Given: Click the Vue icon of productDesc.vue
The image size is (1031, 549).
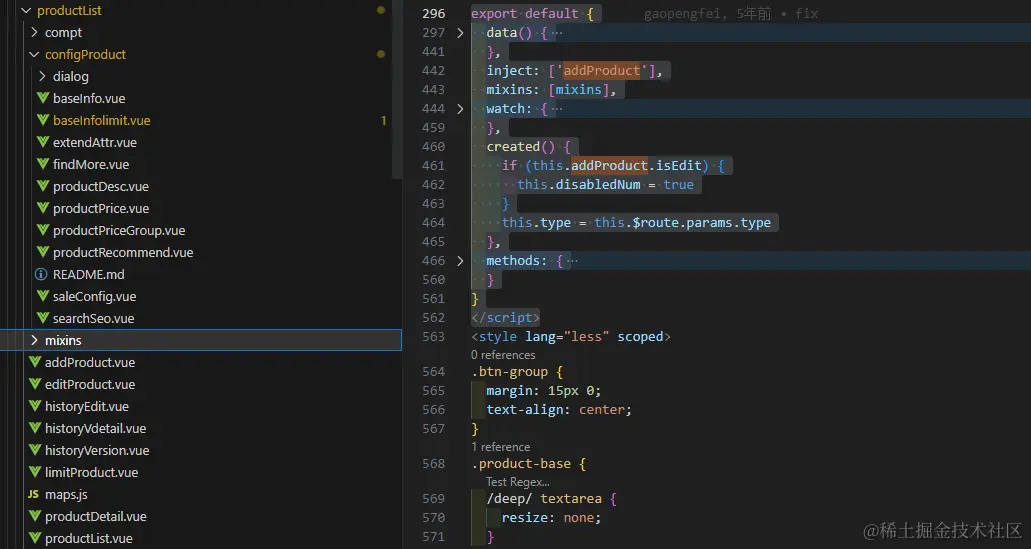Looking at the screenshot, I should (43, 186).
